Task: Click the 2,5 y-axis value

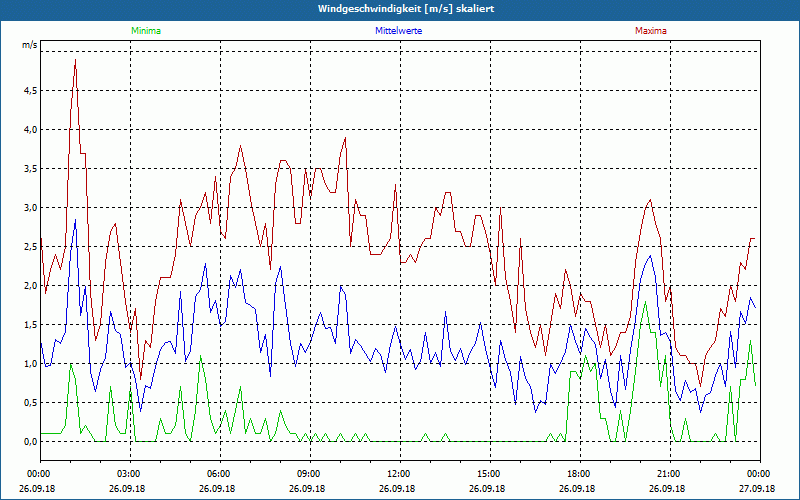Action: click(30, 247)
